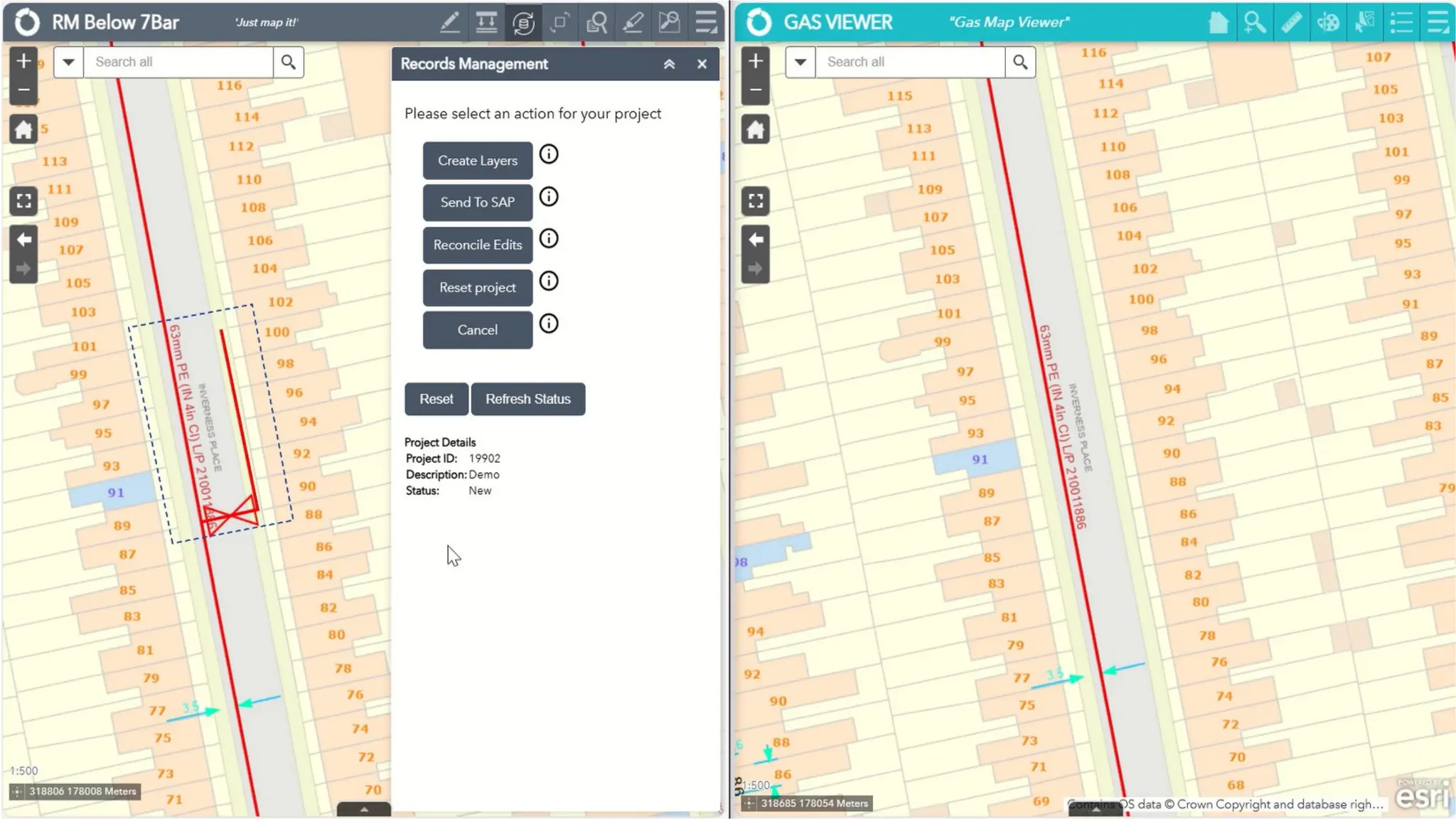Click info icon next to Reset project

pos(549,281)
